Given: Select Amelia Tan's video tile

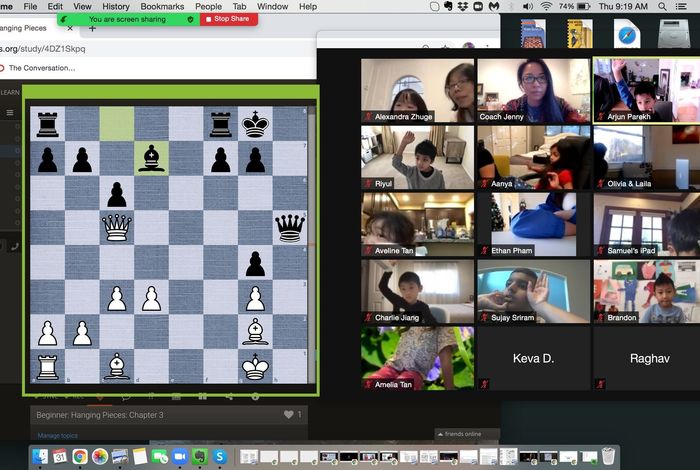Looking at the screenshot, I should tap(417, 358).
